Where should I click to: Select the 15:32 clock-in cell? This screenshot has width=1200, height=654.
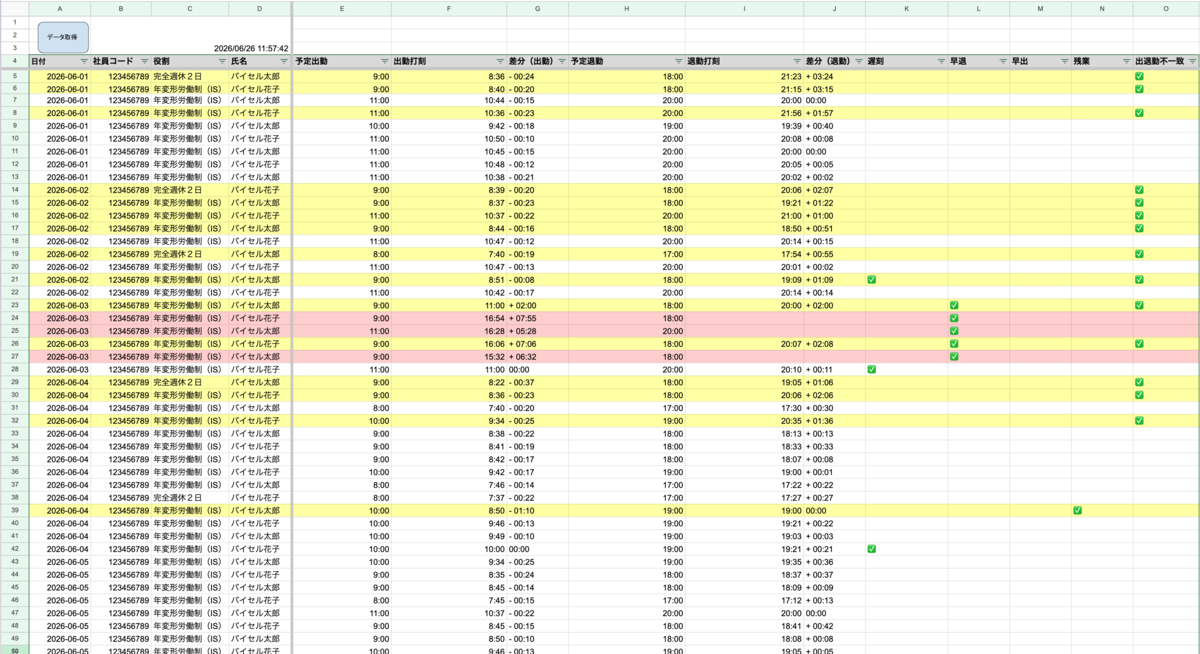tap(449, 356)
